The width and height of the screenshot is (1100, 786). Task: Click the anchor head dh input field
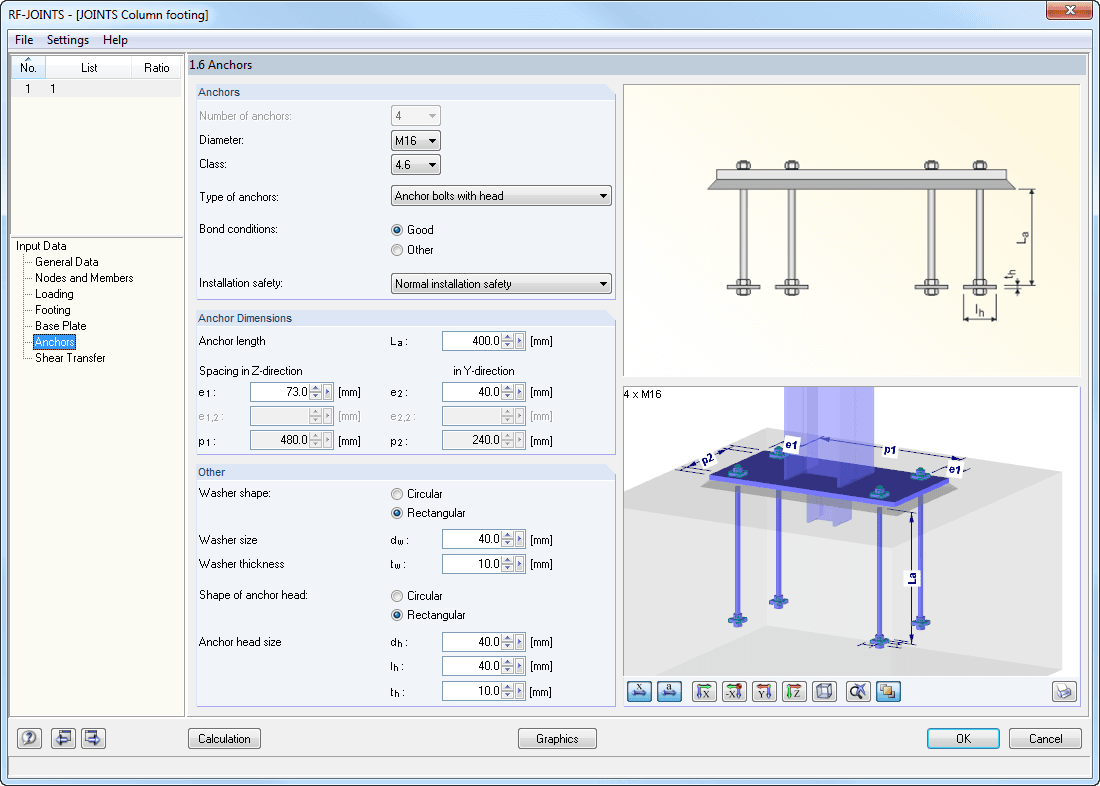[471, 641]
